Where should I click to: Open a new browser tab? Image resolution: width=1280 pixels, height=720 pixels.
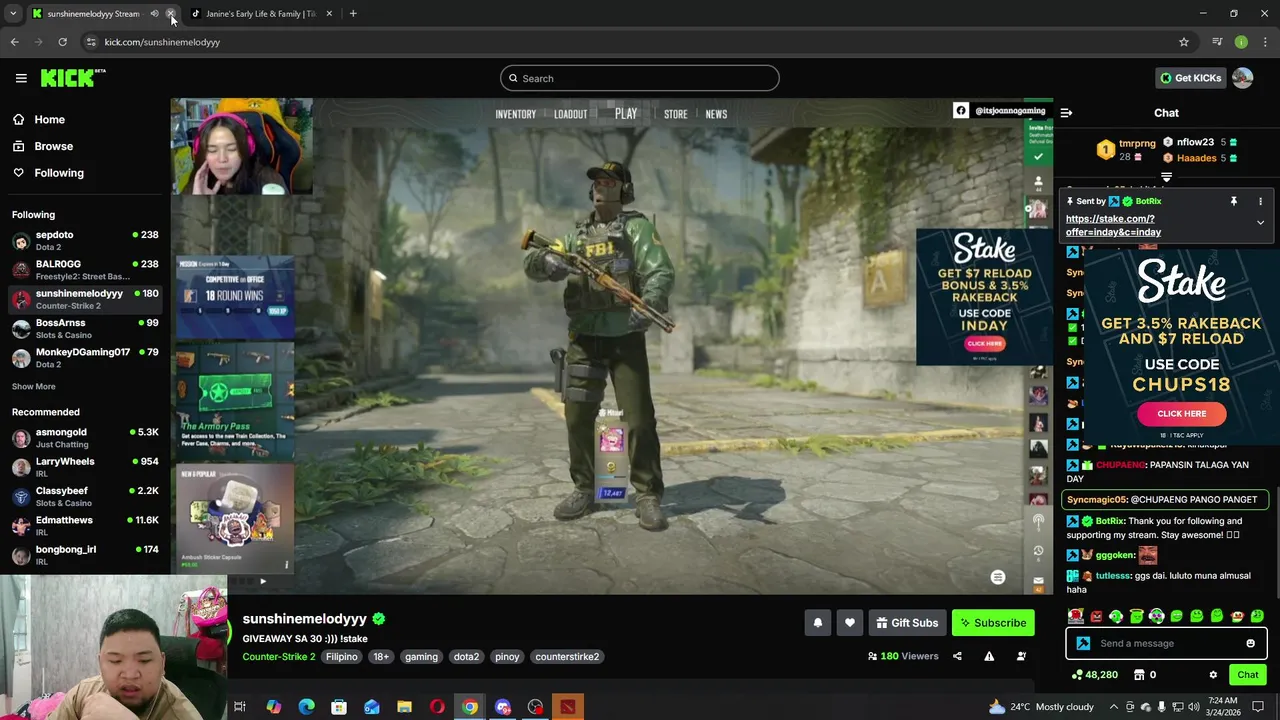(x=353, y=14)
